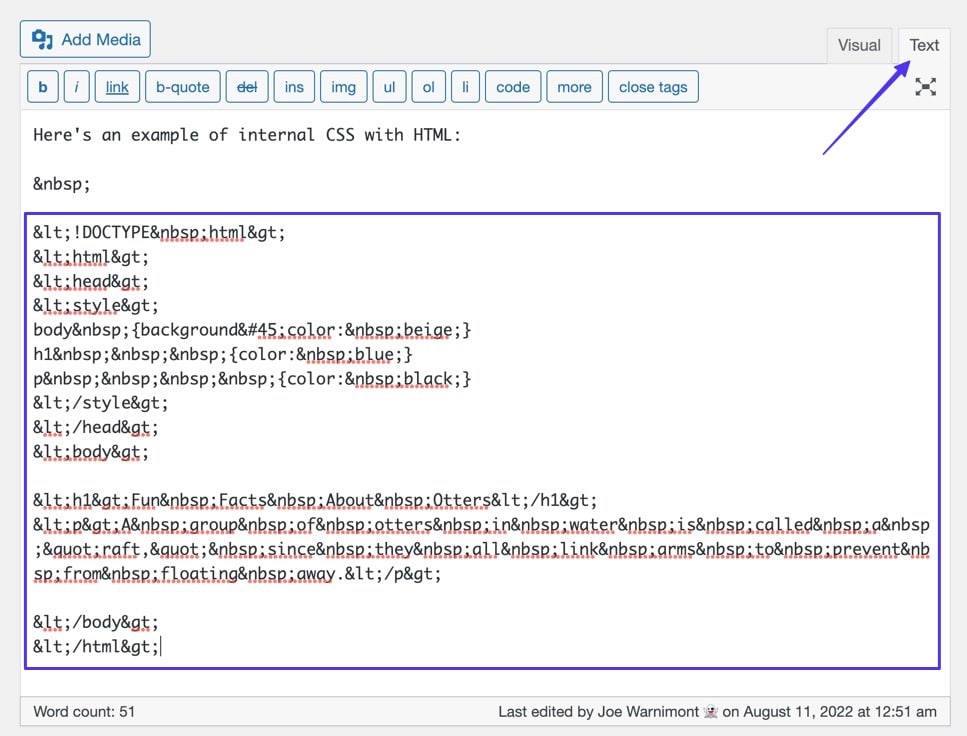Add ordered list with ol button
This screenshot has width=967, height=736.
428,87
